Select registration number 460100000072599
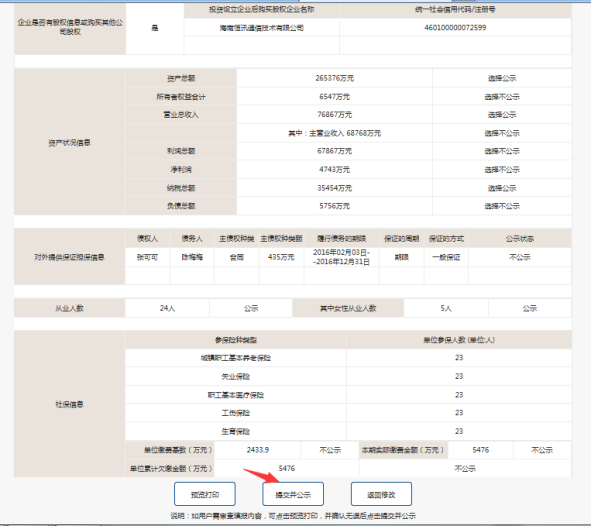 click(455, 28)
